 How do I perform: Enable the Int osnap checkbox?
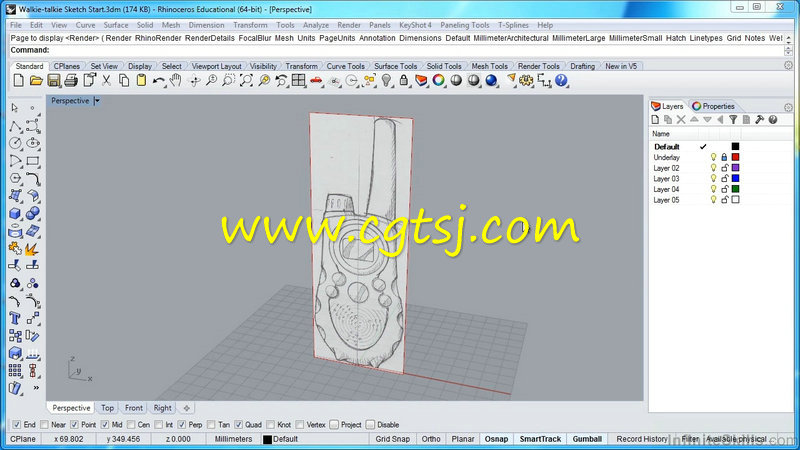(159, 424)
